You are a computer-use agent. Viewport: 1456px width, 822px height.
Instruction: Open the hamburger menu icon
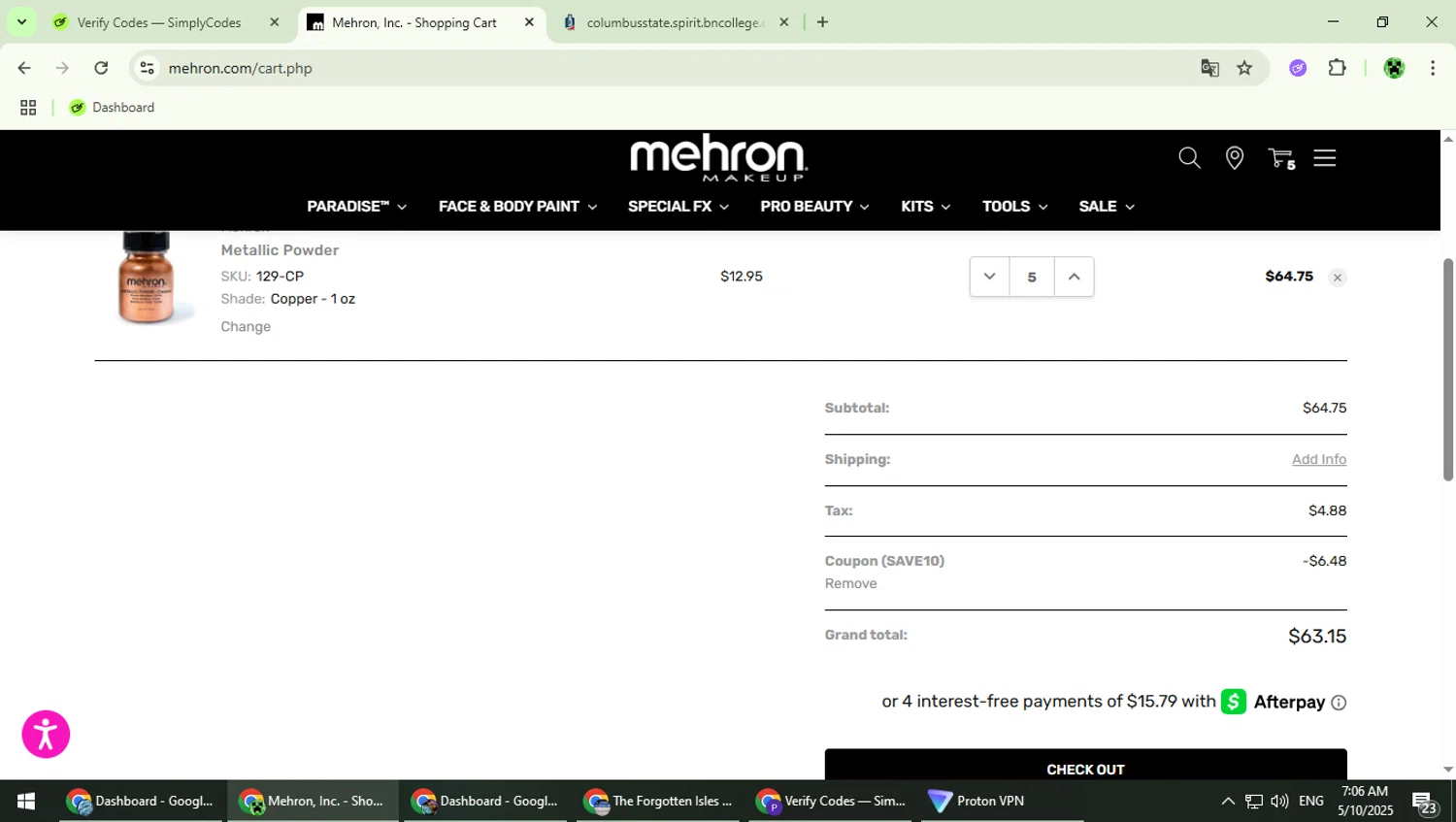click(1325, 158)
